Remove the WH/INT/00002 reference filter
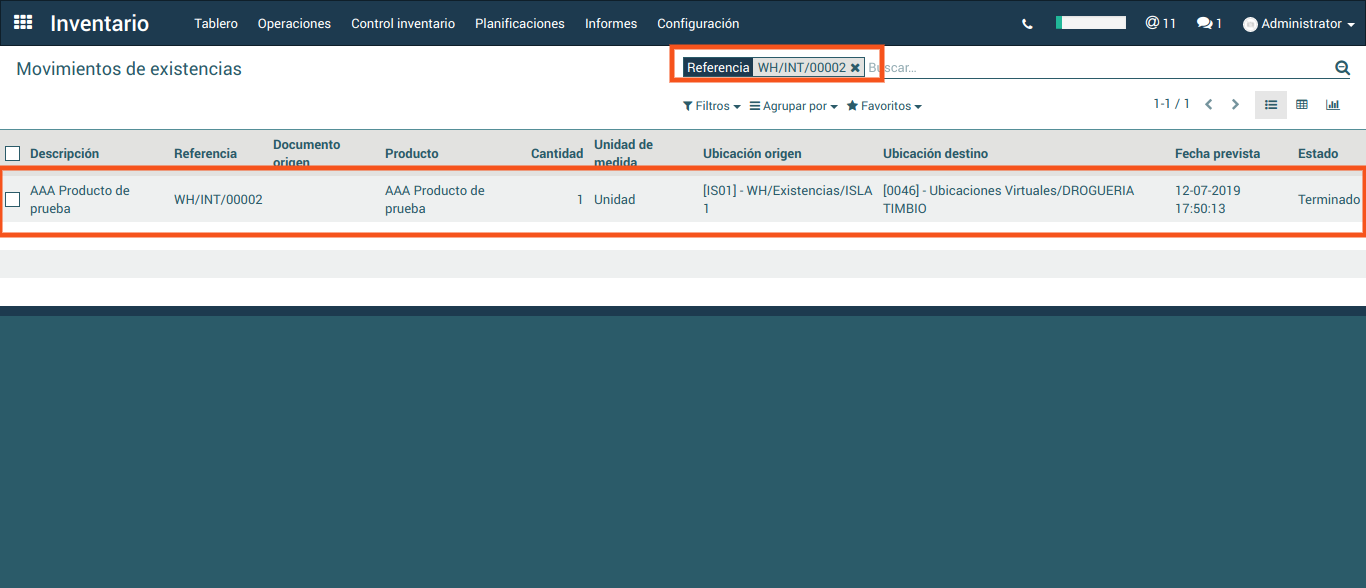This screenshot has height=588, width=1366. (855, 68)
